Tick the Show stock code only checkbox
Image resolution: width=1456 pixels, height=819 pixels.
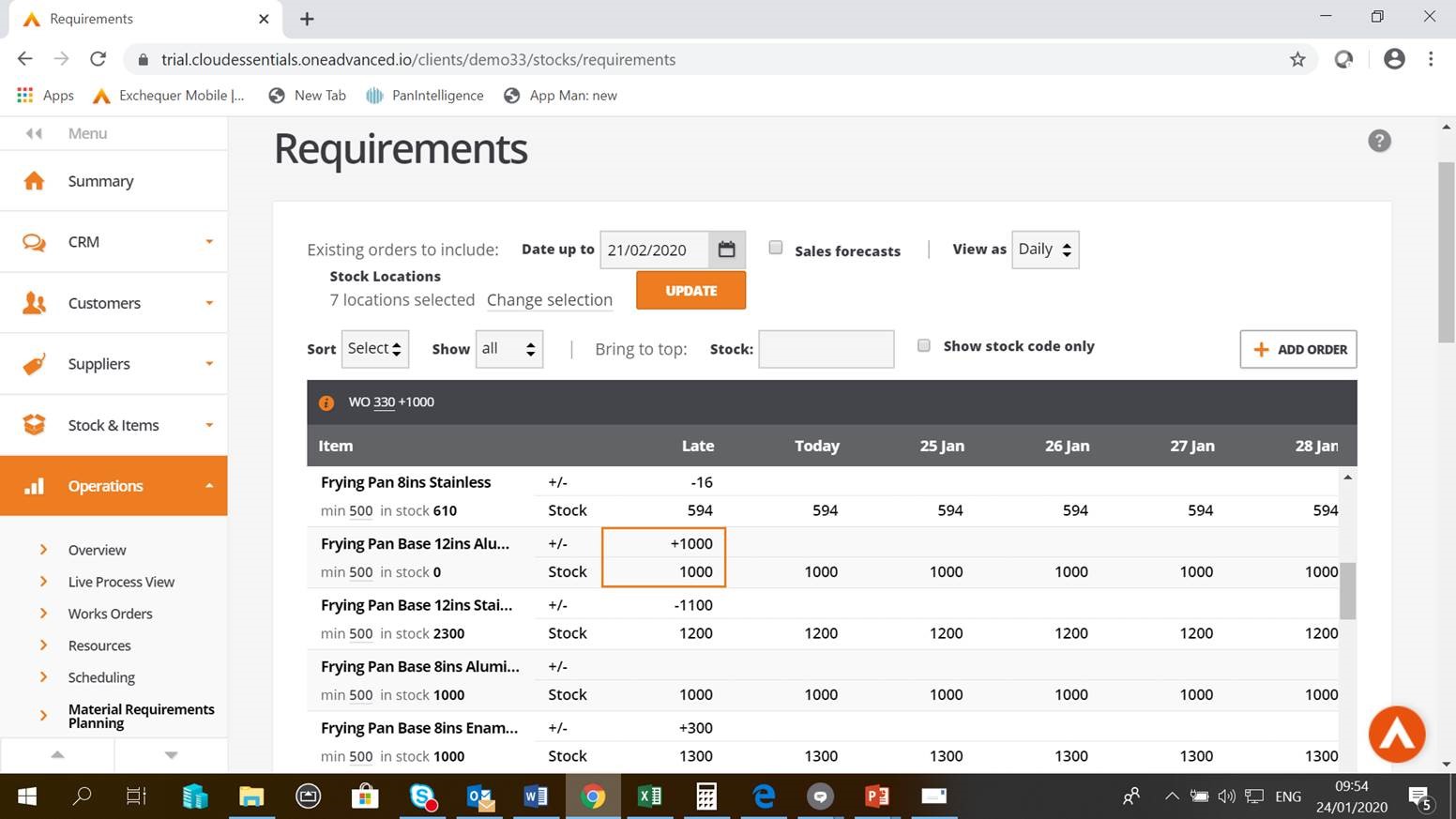[x=924, y=345]
